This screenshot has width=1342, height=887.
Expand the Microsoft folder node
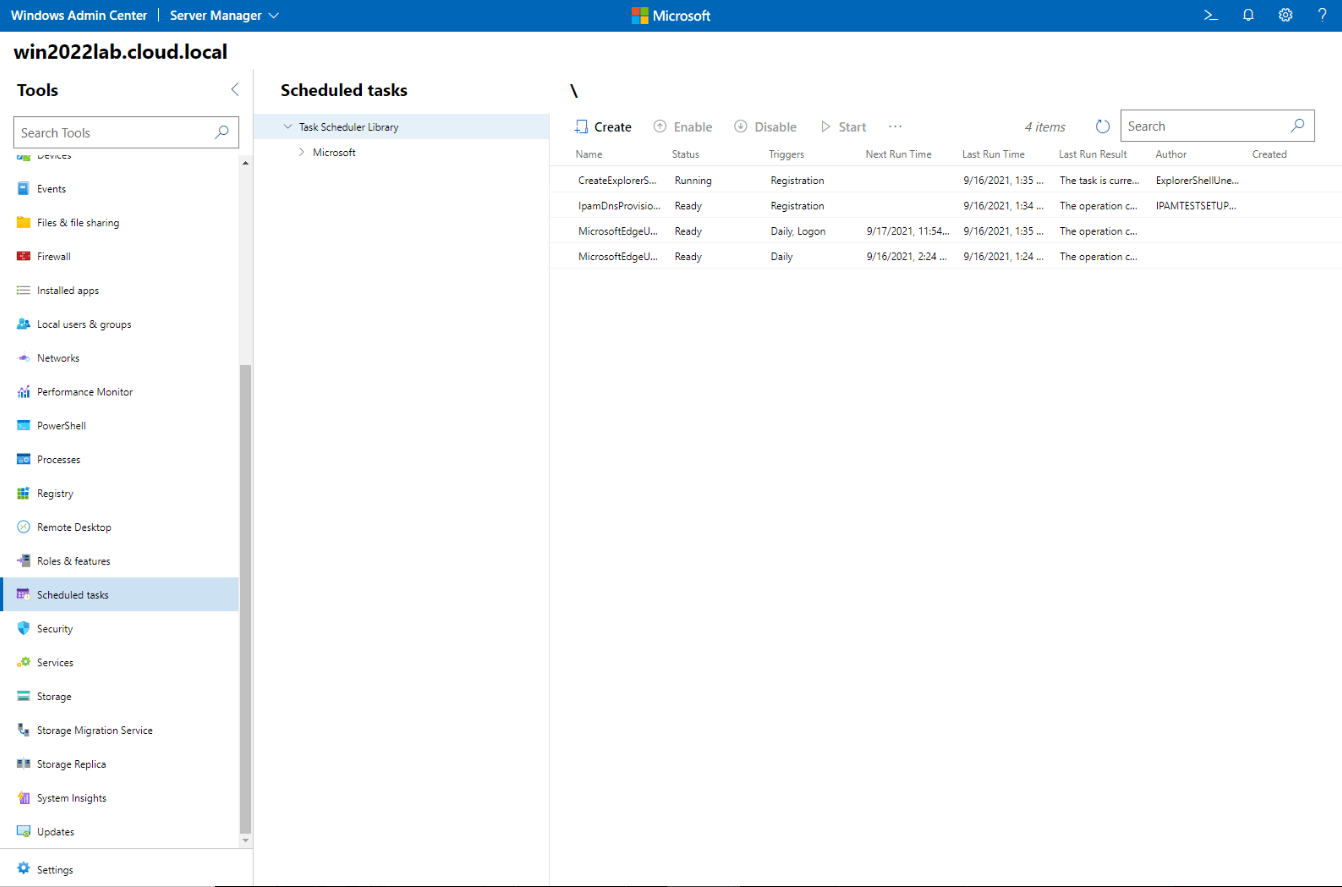(302, 153)
